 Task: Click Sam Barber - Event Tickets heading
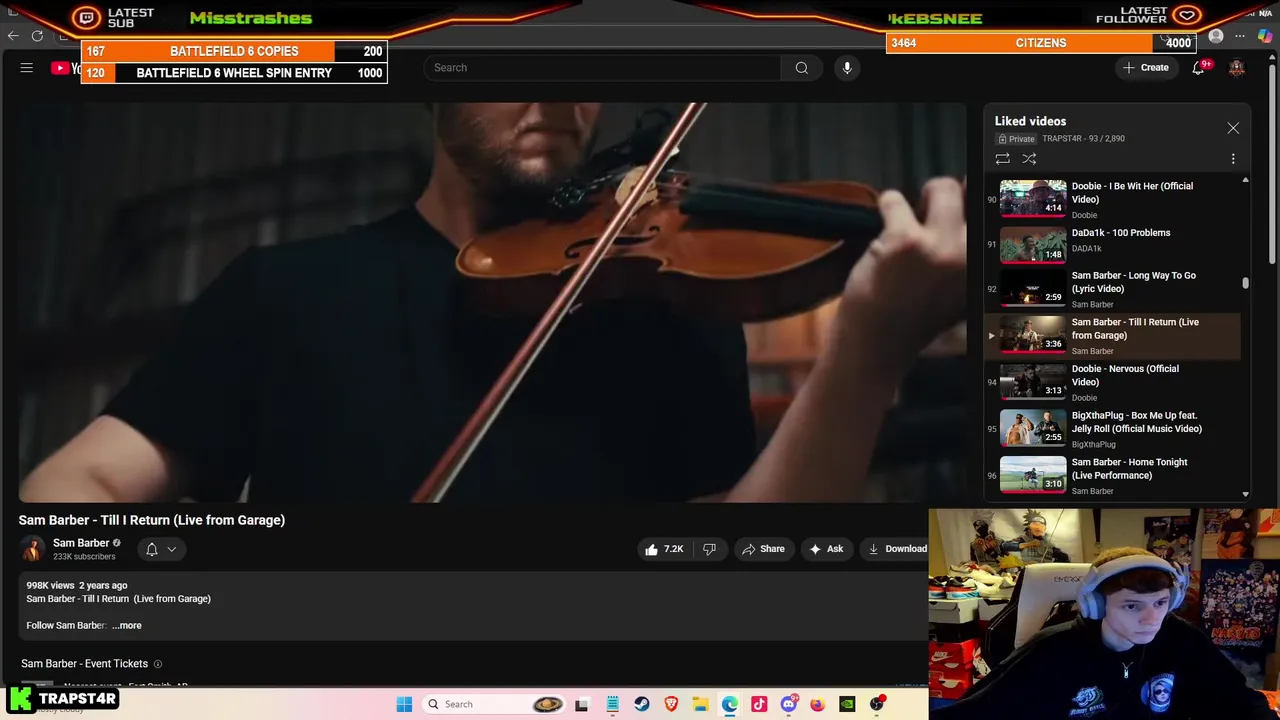point(84,664)
